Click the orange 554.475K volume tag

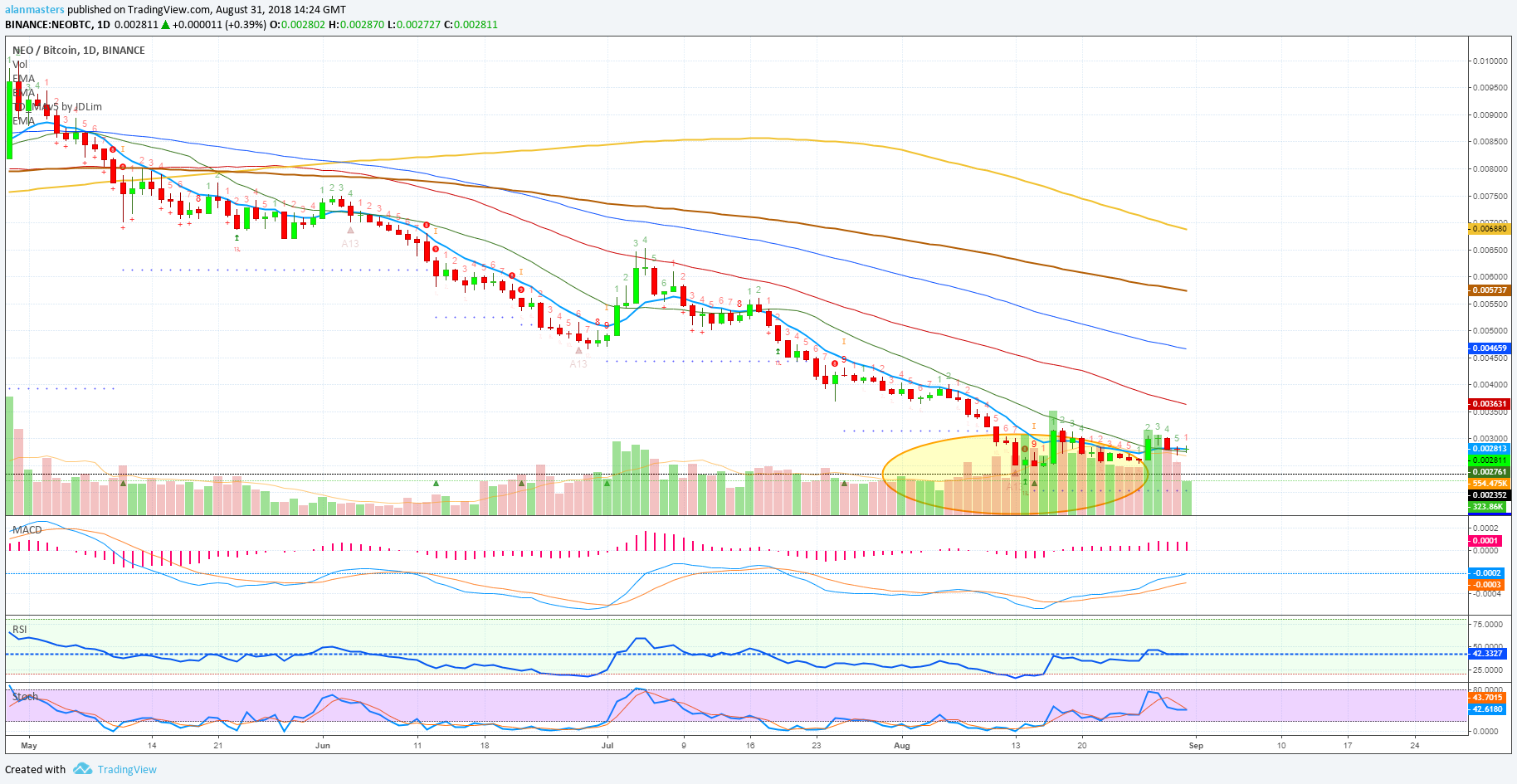click(1490, 483)
